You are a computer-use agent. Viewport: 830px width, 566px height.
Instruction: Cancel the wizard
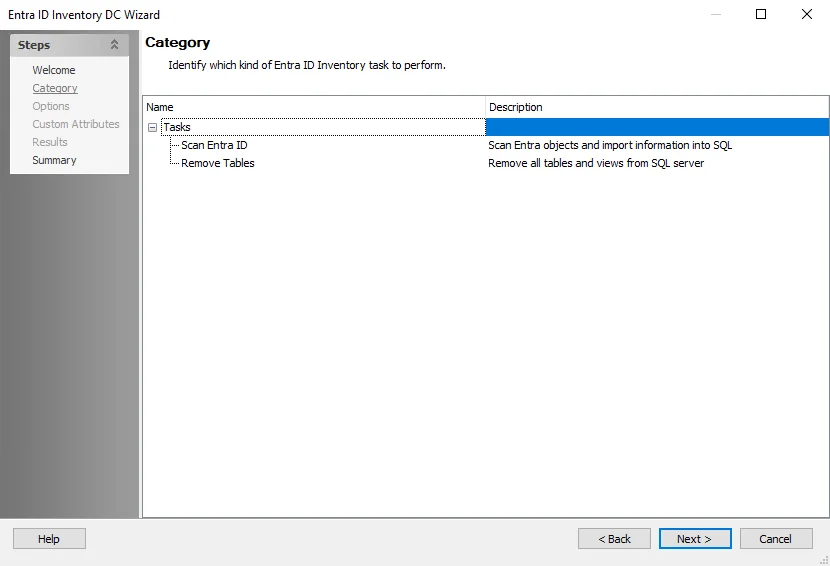[776, 538]
